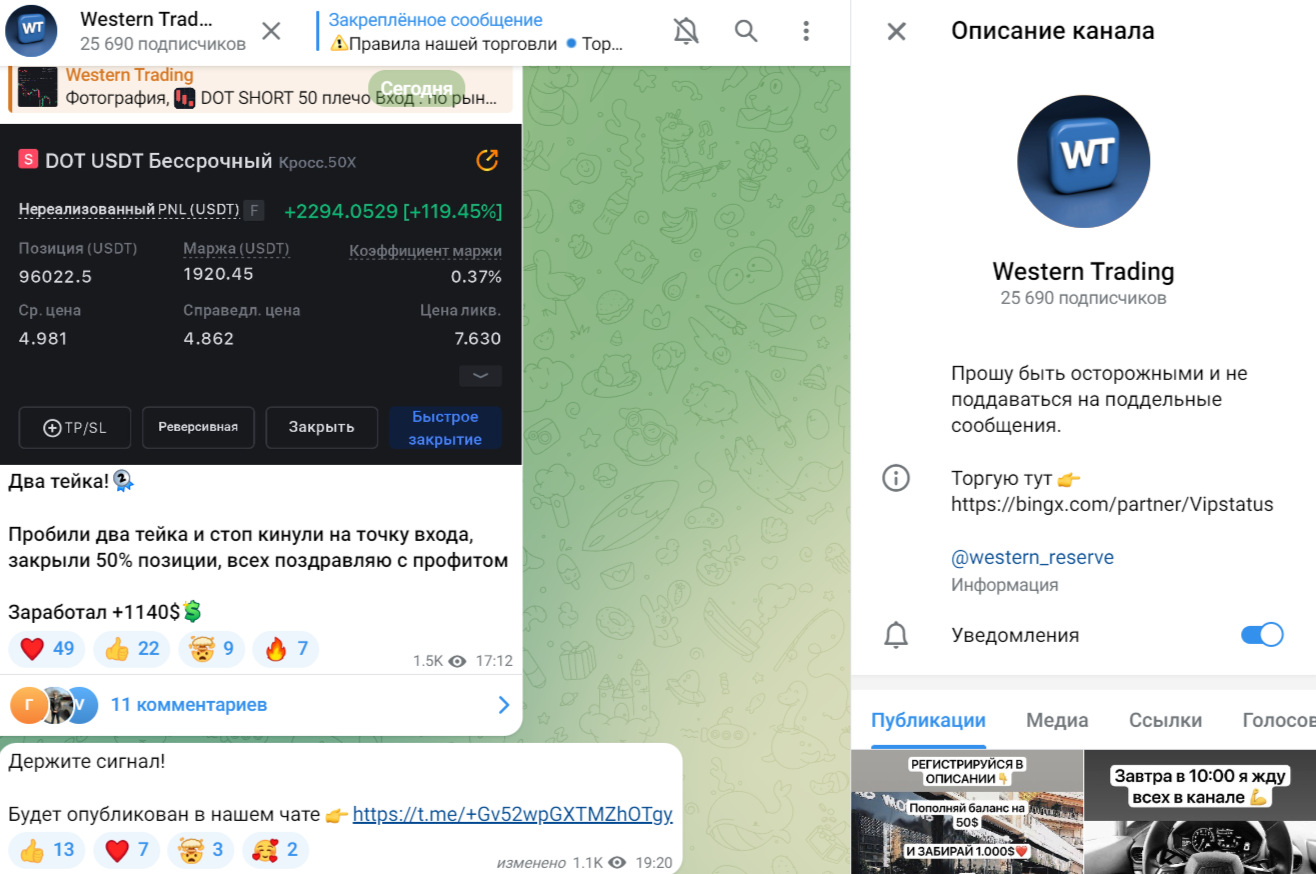
Task: Toggle the Уведомления notifications switch
Action: [x=1262, y=635]
